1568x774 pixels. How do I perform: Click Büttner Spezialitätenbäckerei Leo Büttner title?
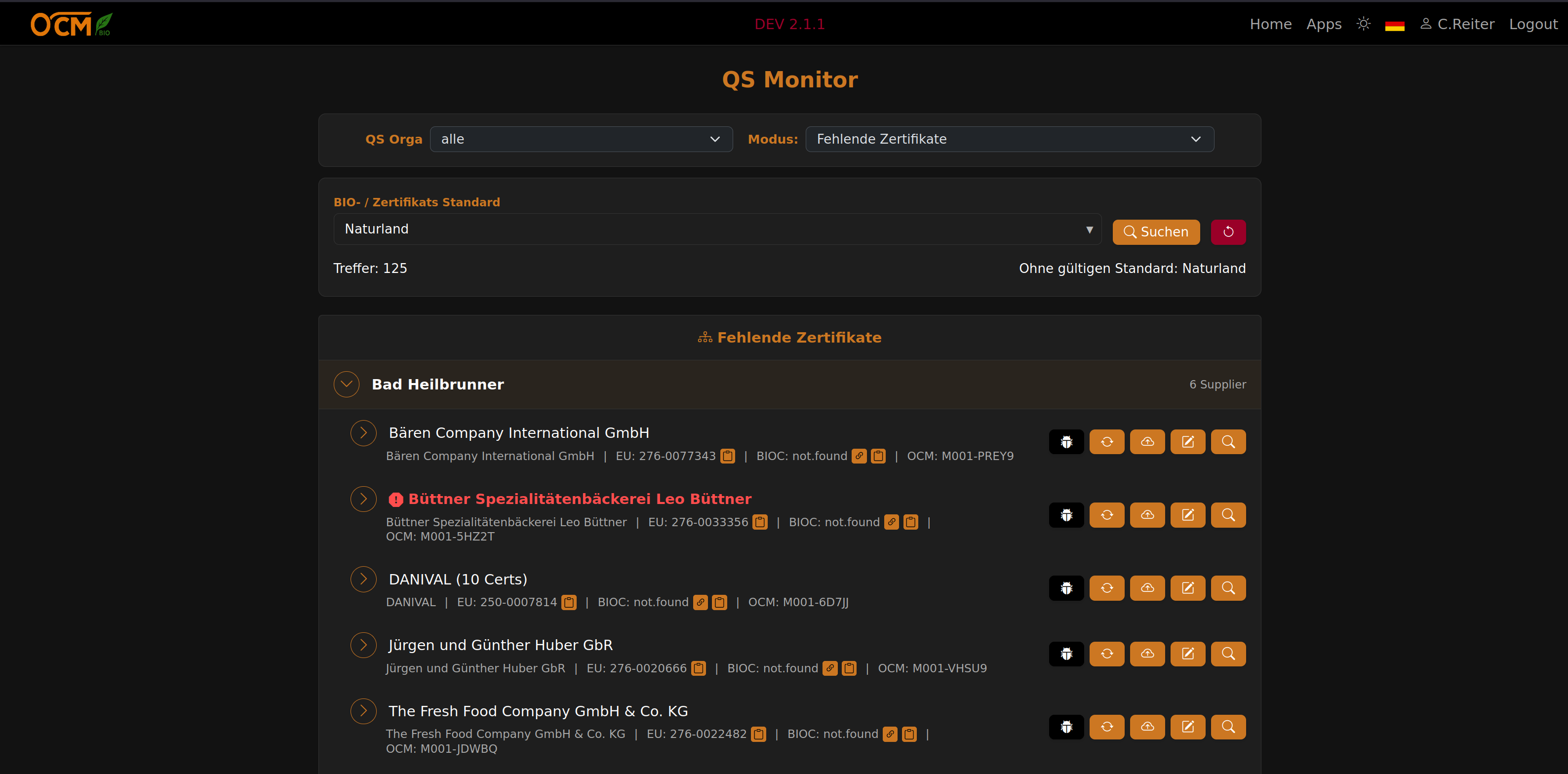tap(580, 499)
